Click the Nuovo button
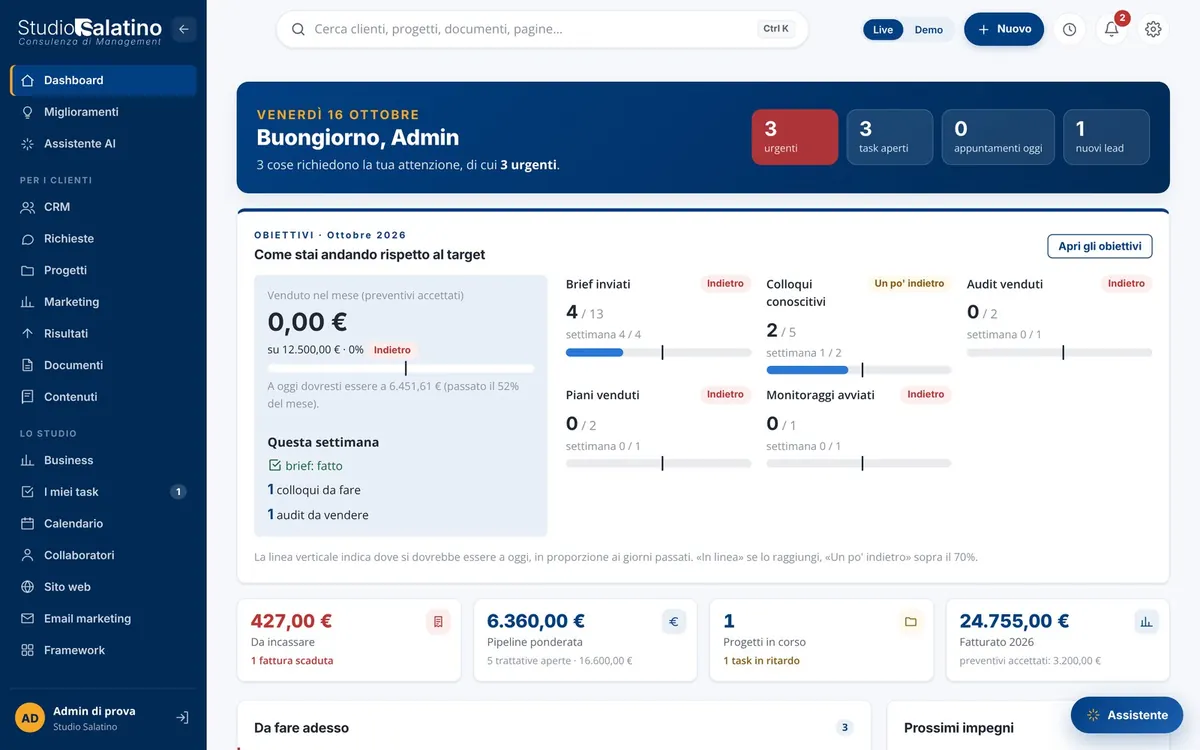Screen dimensions: 1200x750 coord(1004,29)
